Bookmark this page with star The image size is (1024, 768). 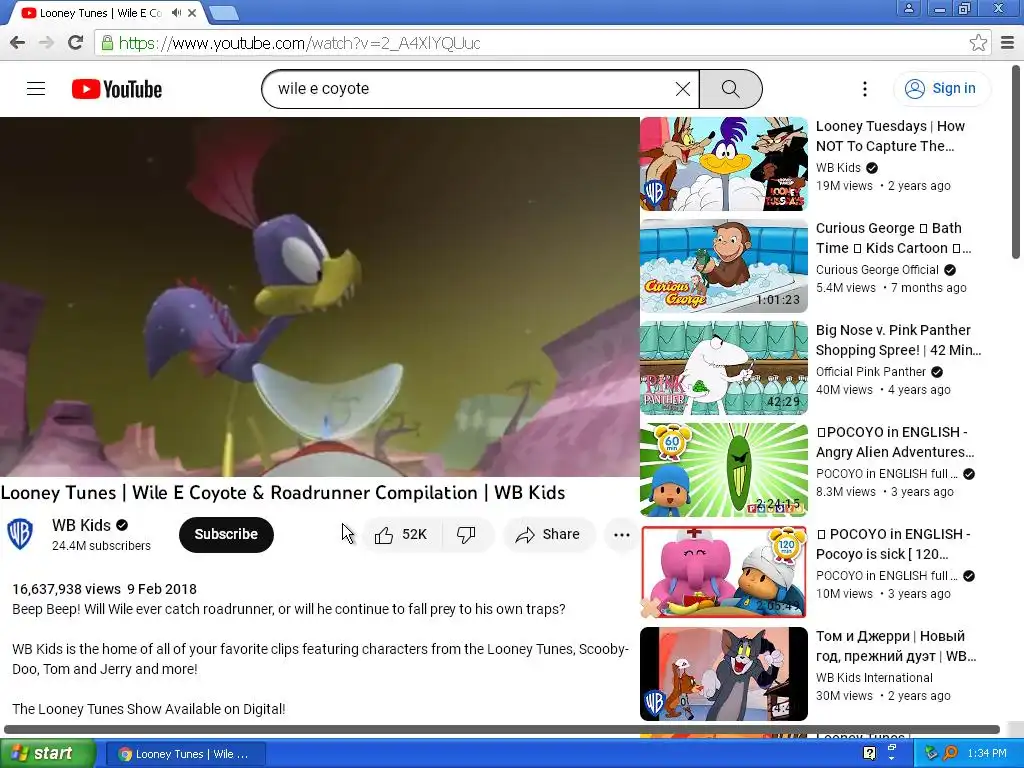click(978, 43)
